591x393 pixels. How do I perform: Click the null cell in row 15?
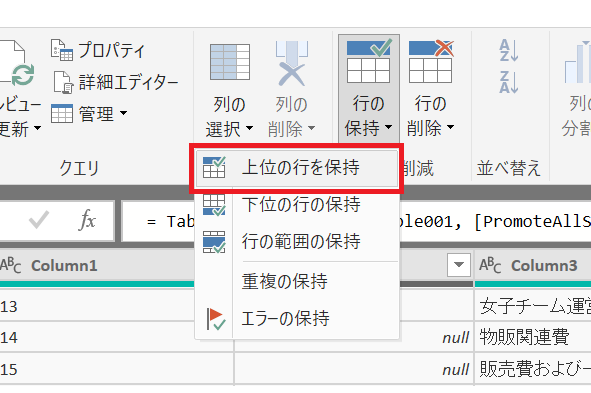click(x=456, y=370)
